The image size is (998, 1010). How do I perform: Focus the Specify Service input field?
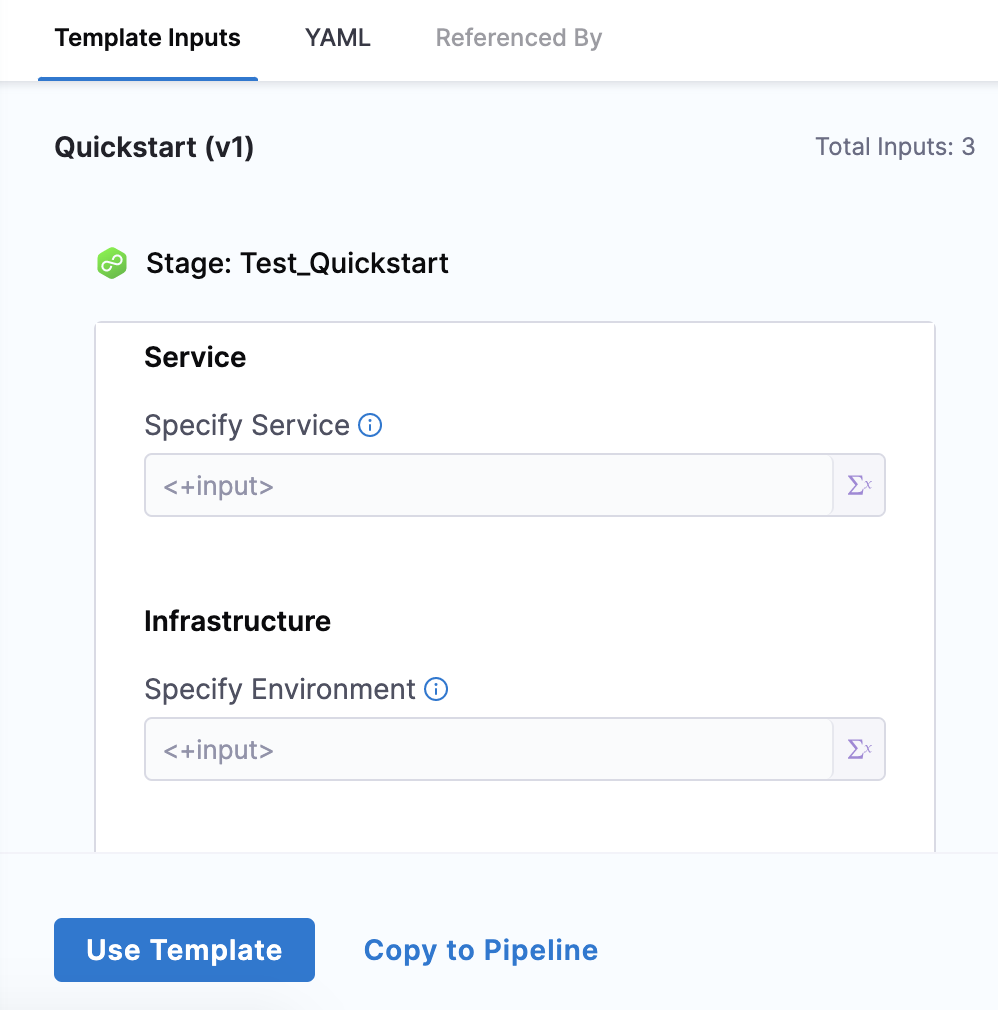488,486
